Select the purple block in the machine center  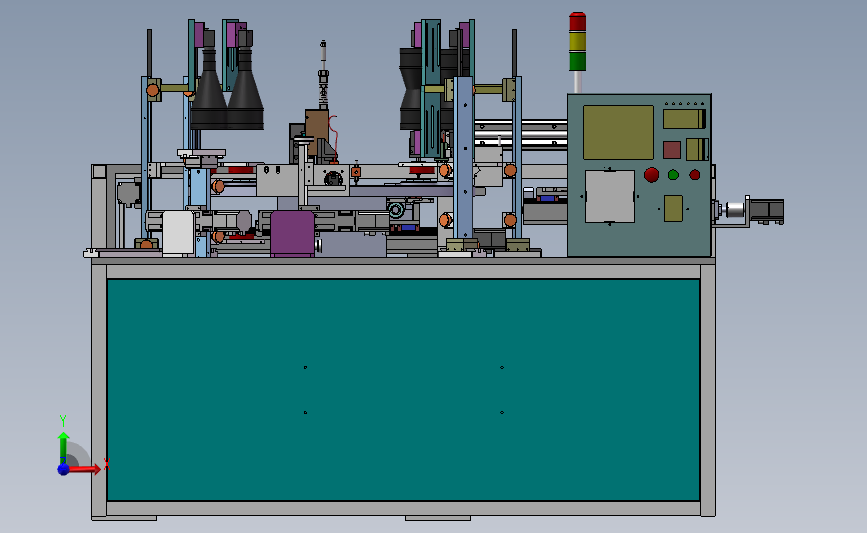[293, 233]
